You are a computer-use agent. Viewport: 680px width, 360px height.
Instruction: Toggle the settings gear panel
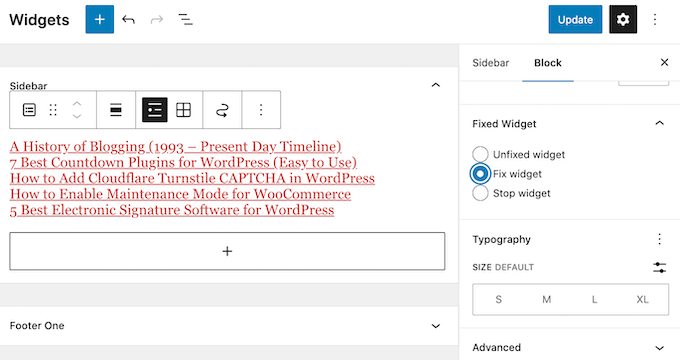(x=623, y=20)
